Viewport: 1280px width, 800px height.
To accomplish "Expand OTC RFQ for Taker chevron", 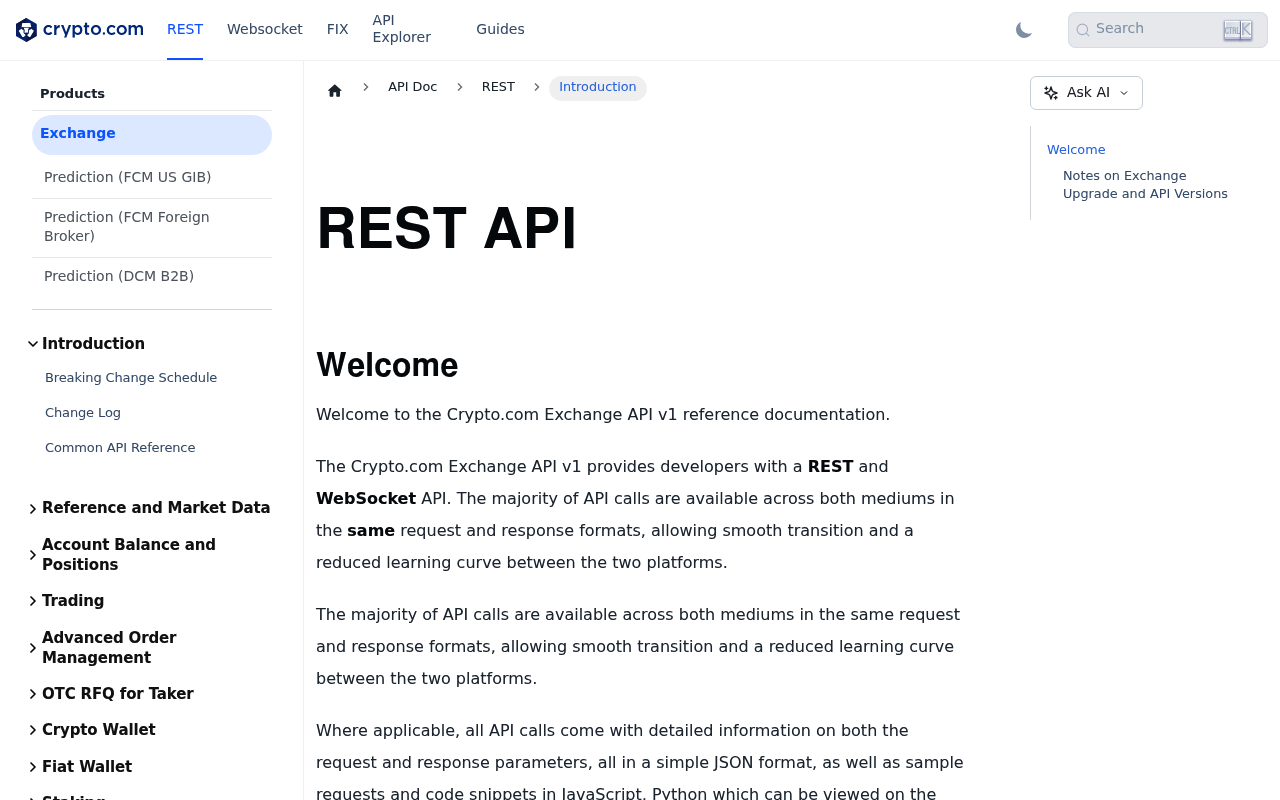I will pos(33,695).
